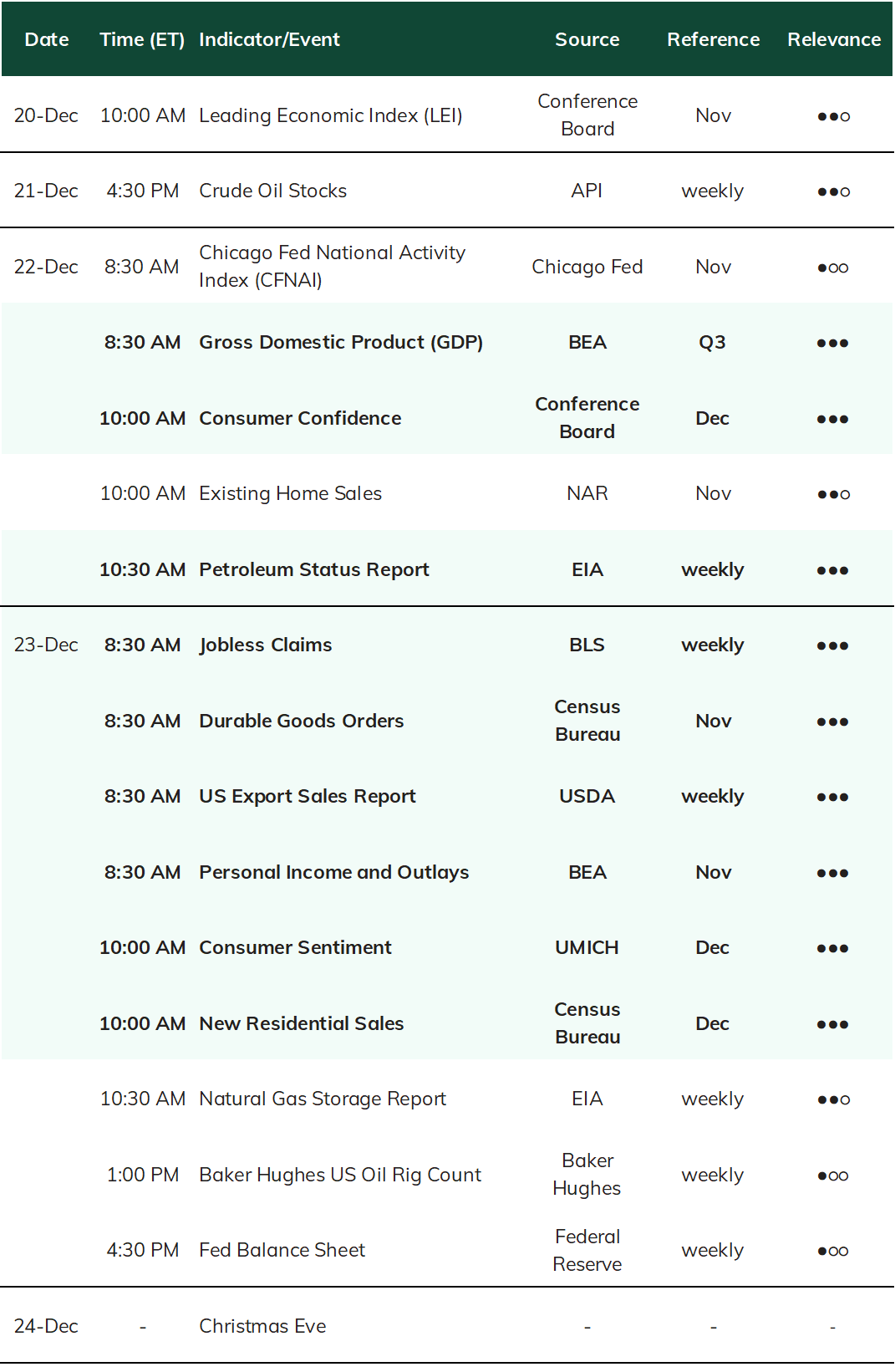Click relevance dots for Chicago Fed Index
This screenshot has width=895, height=1372.
(833, 268)
